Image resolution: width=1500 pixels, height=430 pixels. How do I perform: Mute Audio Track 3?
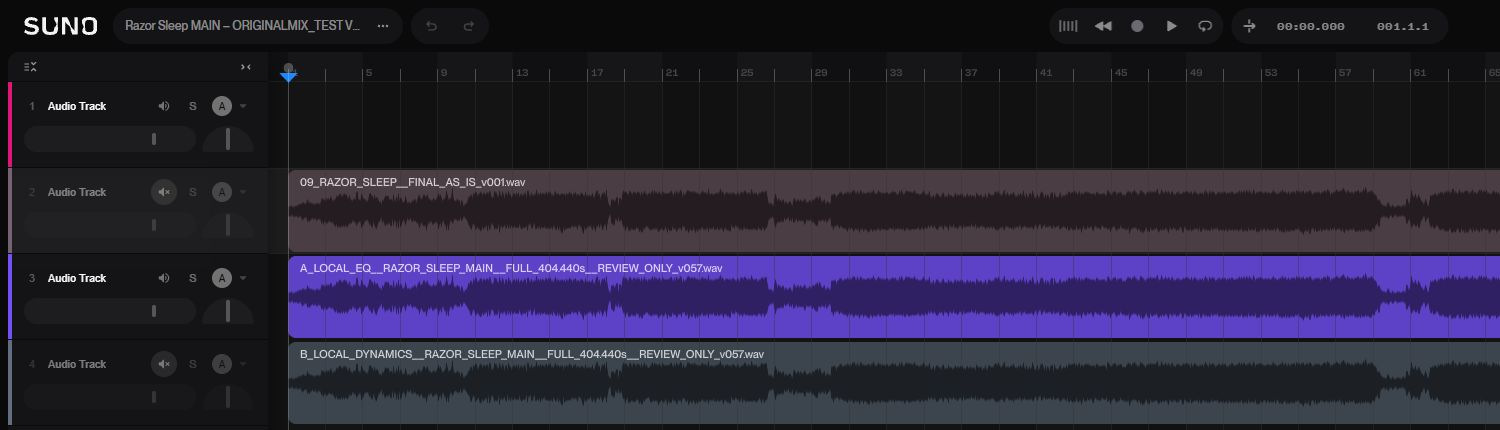[164, 278]
